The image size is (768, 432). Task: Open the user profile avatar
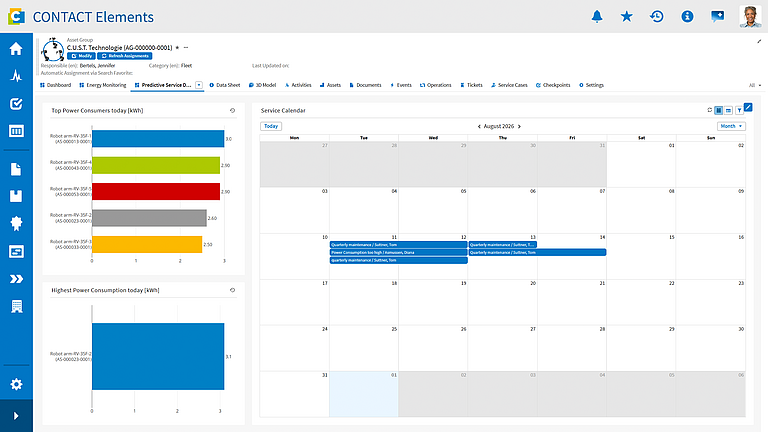click(750, 17)
